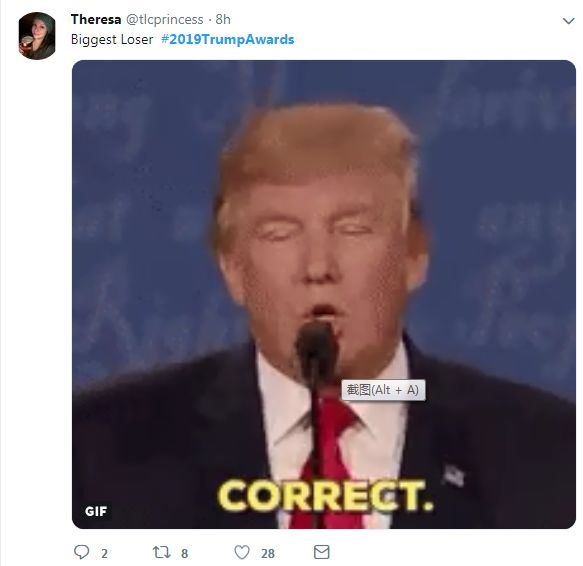Click the yellow CORRECT. caption in GIF
The height and width of the screenshot is (566, 583).
[x=326, y=496]
